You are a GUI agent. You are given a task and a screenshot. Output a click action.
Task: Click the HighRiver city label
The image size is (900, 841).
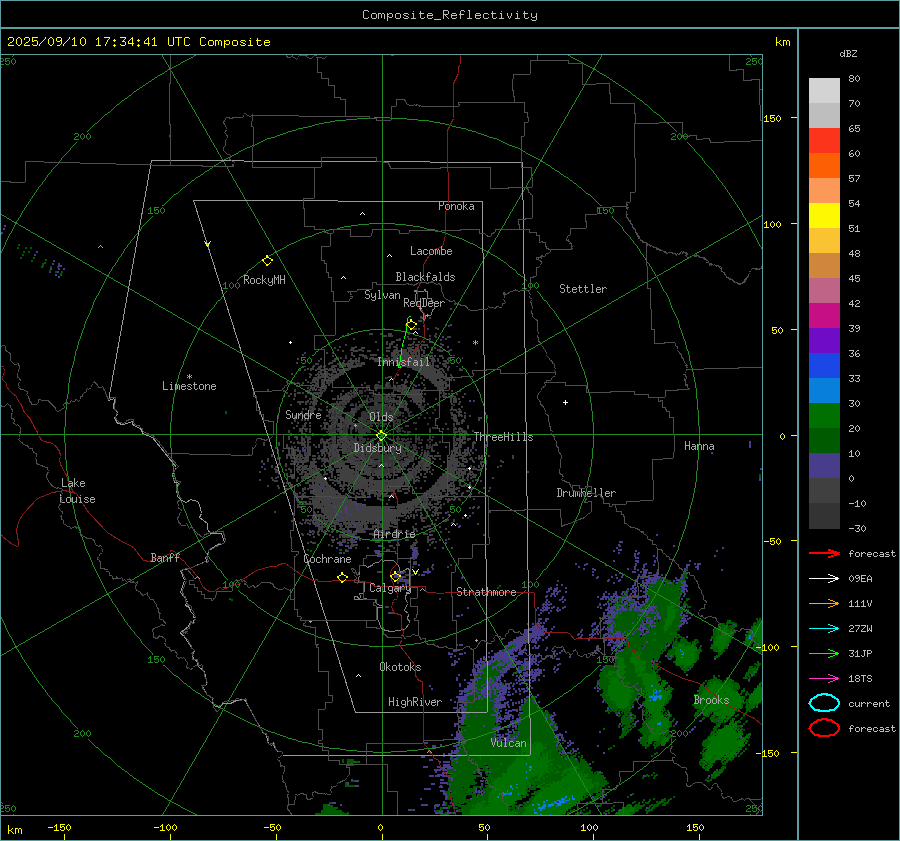coord(415,702)
